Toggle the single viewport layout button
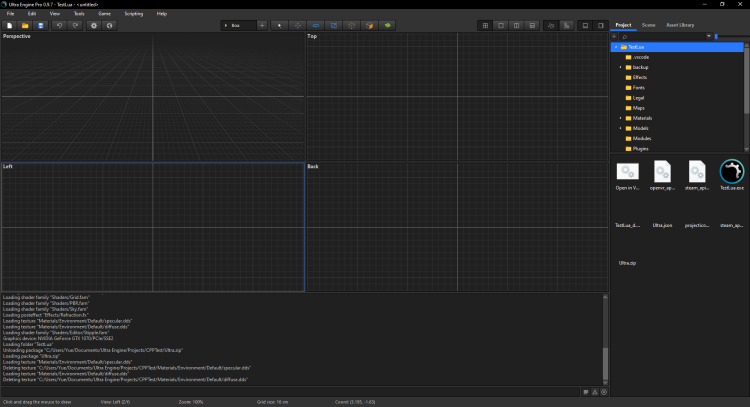Image resolution: width=750 pixels, height=407 pixels. 501,25
